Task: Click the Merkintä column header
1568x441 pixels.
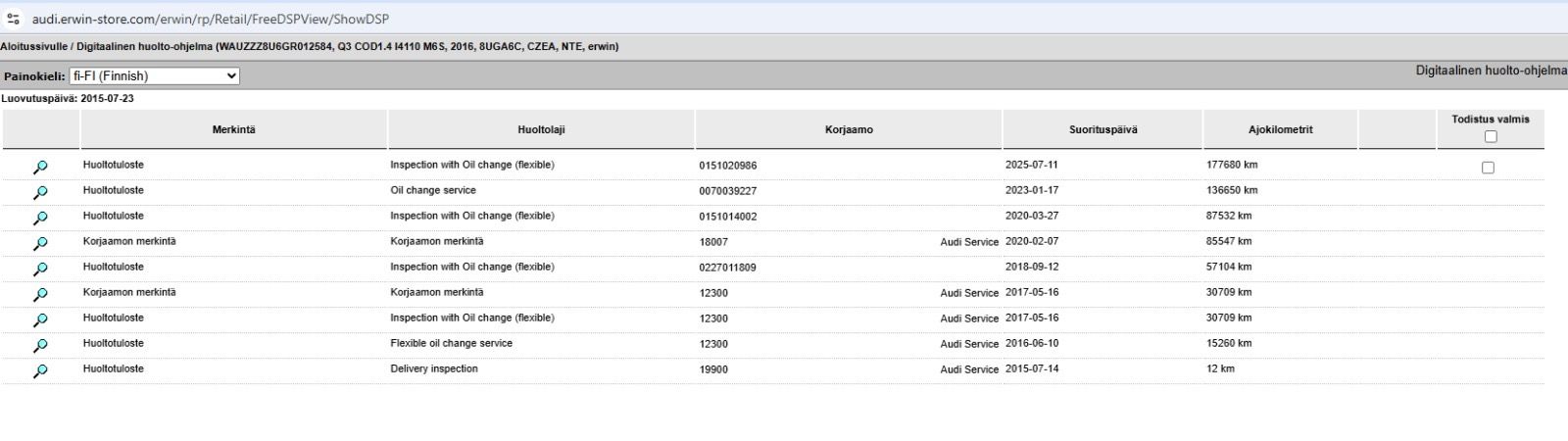Action: point(233,129)
